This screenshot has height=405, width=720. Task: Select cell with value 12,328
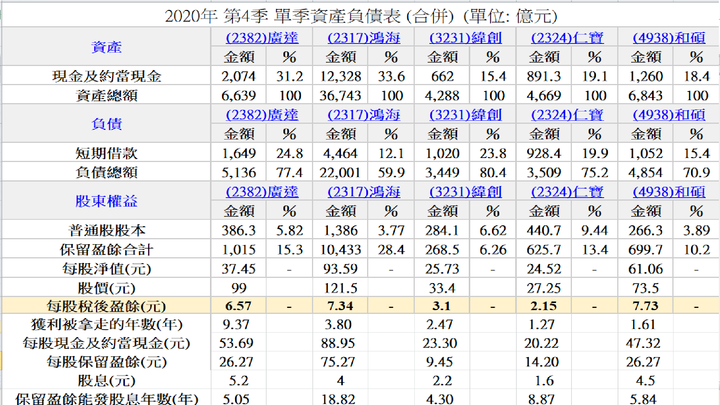click(340, 76)
